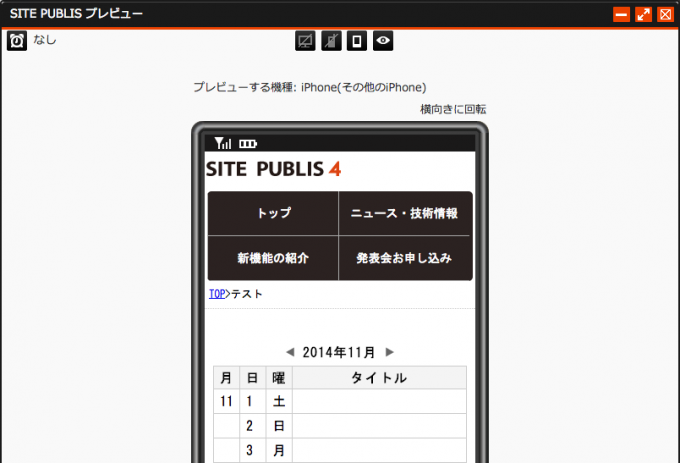Select the PC monitor preview icon
The height and width of the screenshot is (463, 680).
pyautogui.click(x=305, y=41)
